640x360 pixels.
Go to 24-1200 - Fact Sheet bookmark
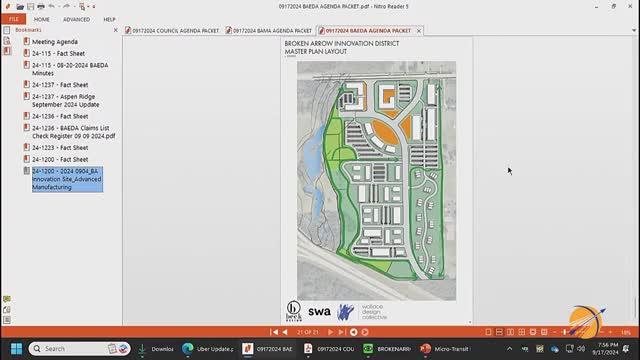coord(60,160)
